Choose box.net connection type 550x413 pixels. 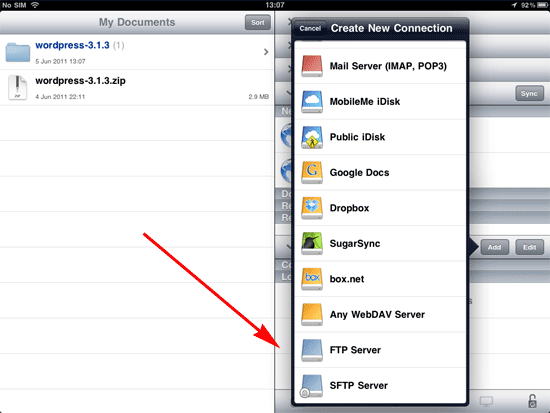(x=380, y=279)
